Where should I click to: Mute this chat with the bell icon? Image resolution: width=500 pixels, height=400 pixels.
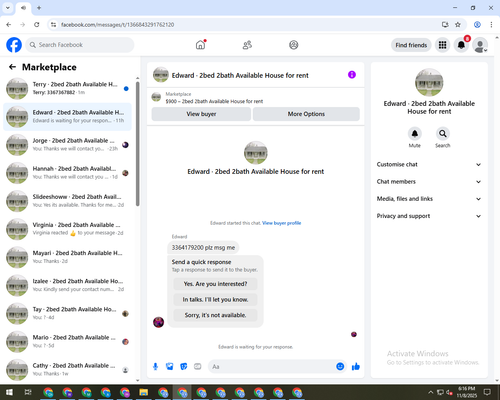point(415,134)
